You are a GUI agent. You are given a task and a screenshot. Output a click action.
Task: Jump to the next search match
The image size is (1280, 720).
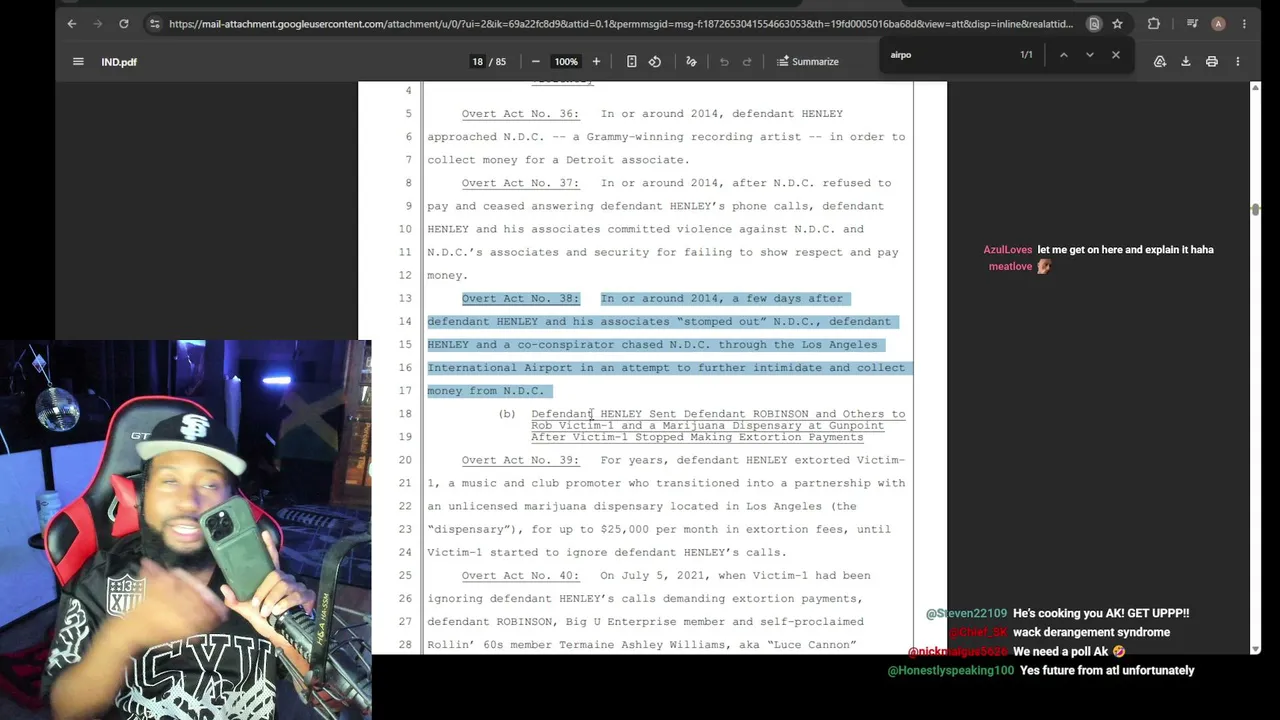1090,55
